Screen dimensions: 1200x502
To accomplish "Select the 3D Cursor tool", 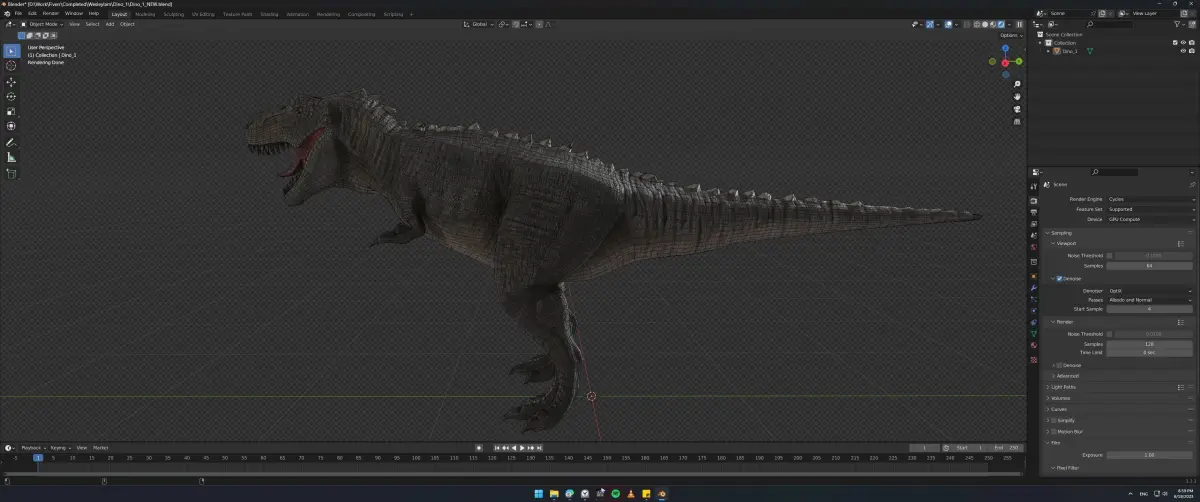I will coord(11,66).
